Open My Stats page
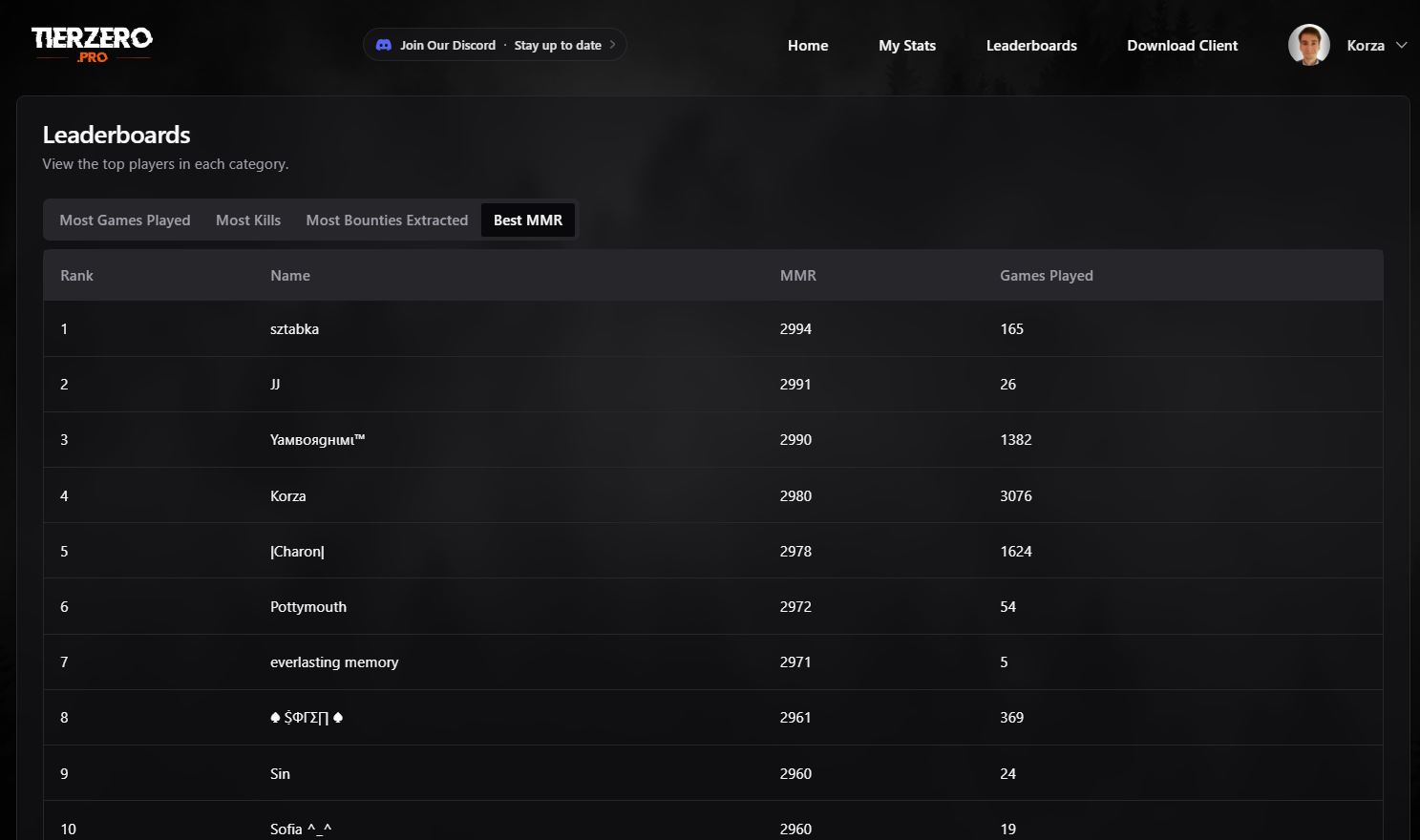1420x840 pixels. pyautogui.click(x=906, y=46)
